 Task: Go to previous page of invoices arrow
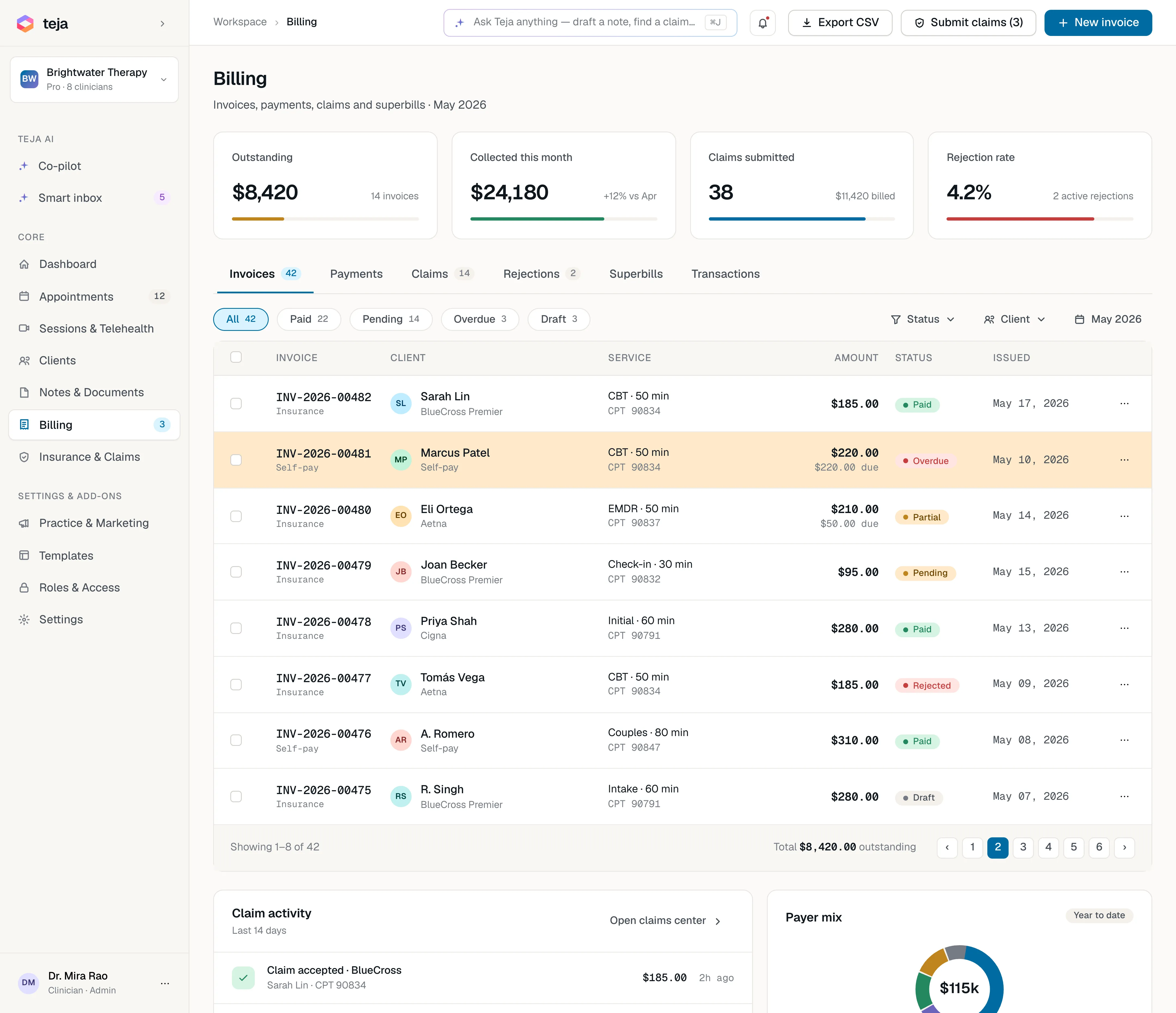(947, 847)
